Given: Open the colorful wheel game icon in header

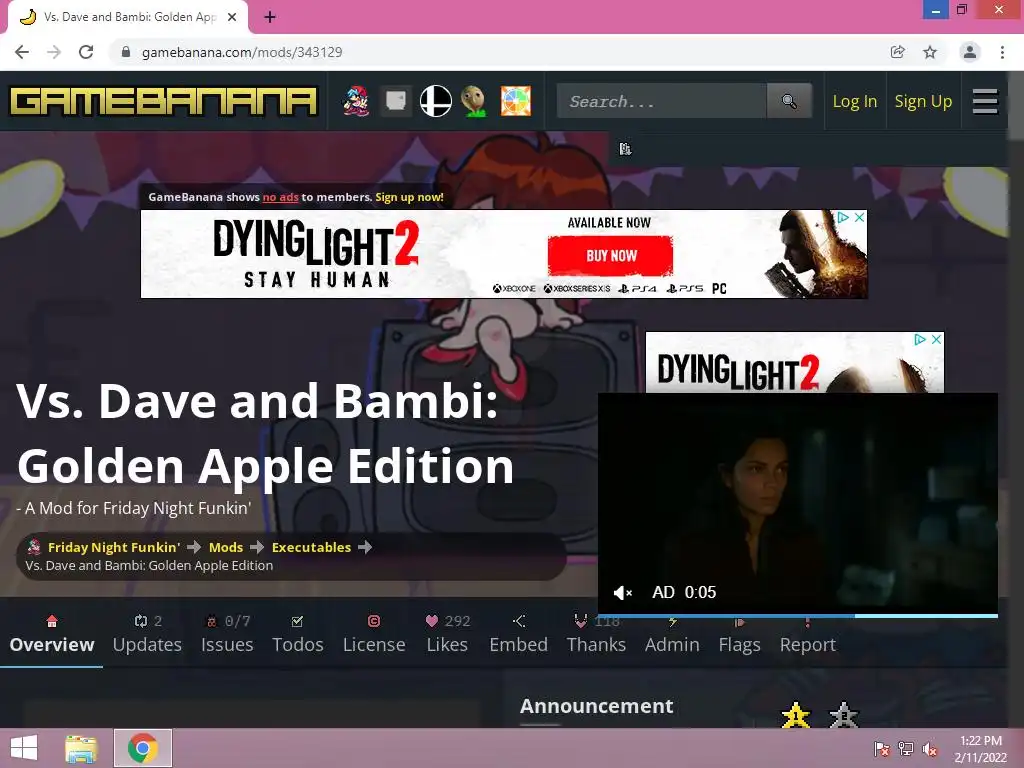Looking at the screenshot, I should click(515, 101).
